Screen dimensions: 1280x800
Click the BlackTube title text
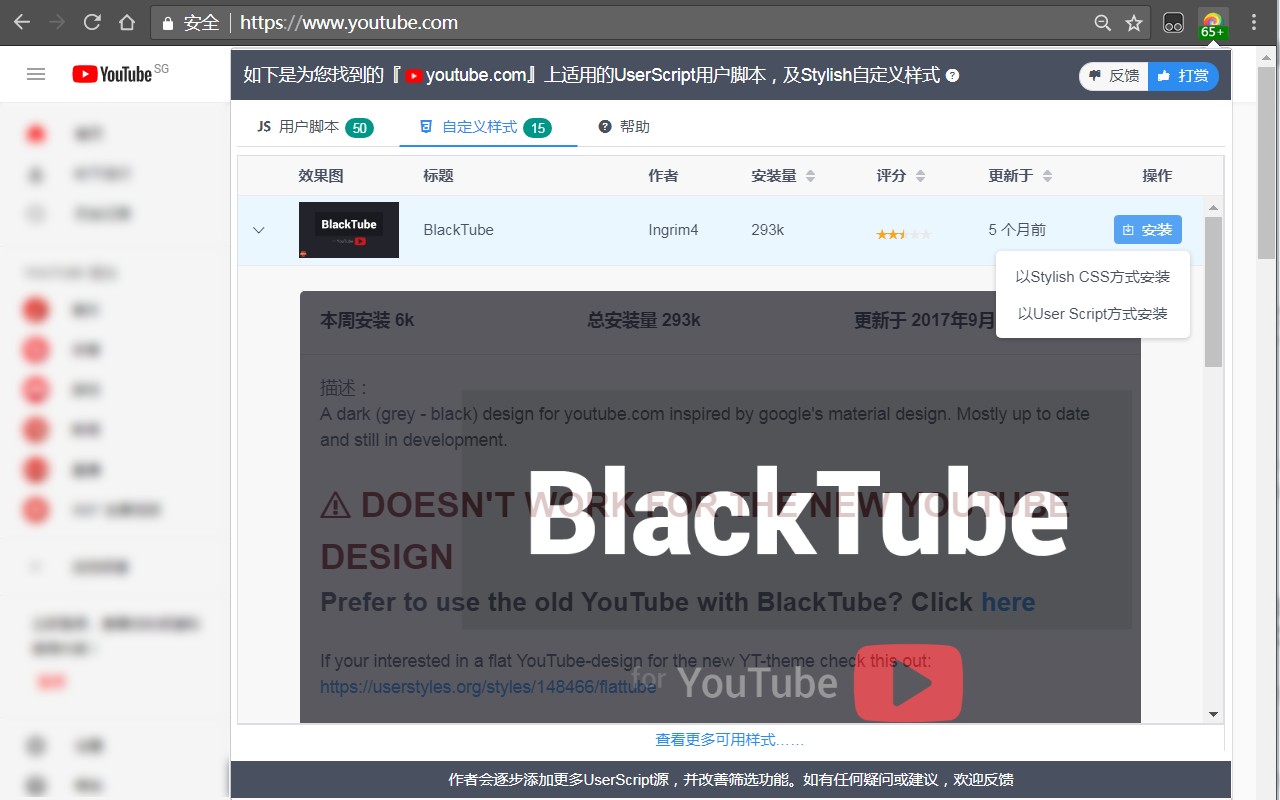pyautogui.click(x=458, y=230)
